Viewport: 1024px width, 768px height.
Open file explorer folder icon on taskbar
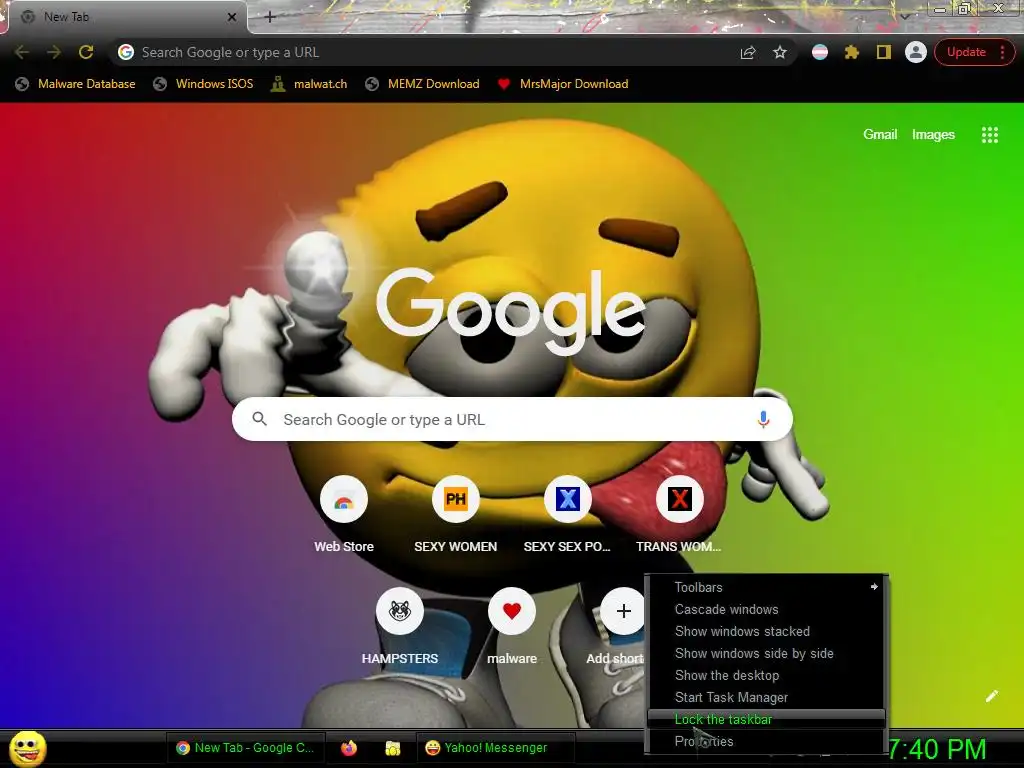392,748
